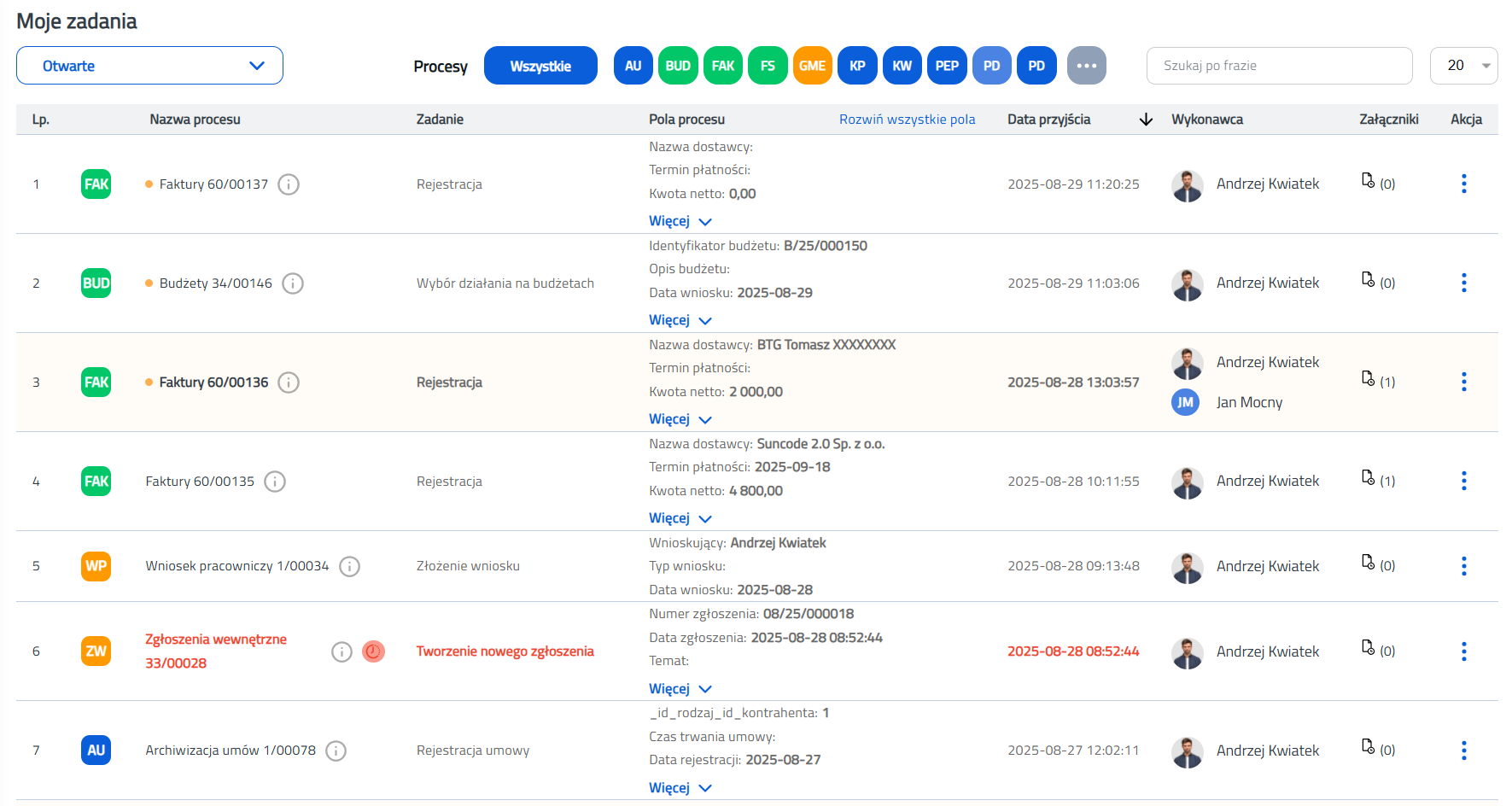Viewport: 1512px width, 806px height.
Task: Click the AU badge in row 7
Action: tap(96, 751)
